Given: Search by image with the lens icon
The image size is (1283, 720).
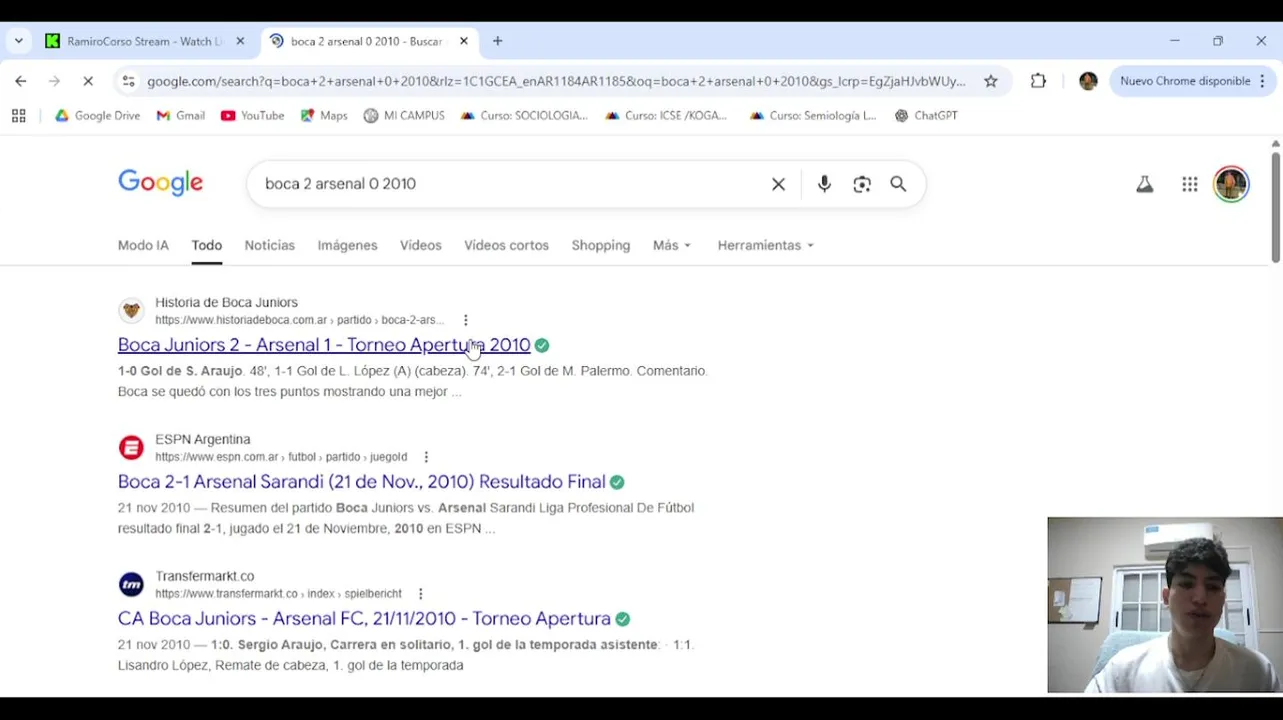Looking at the screenshot, I should (x=862, y=184).
